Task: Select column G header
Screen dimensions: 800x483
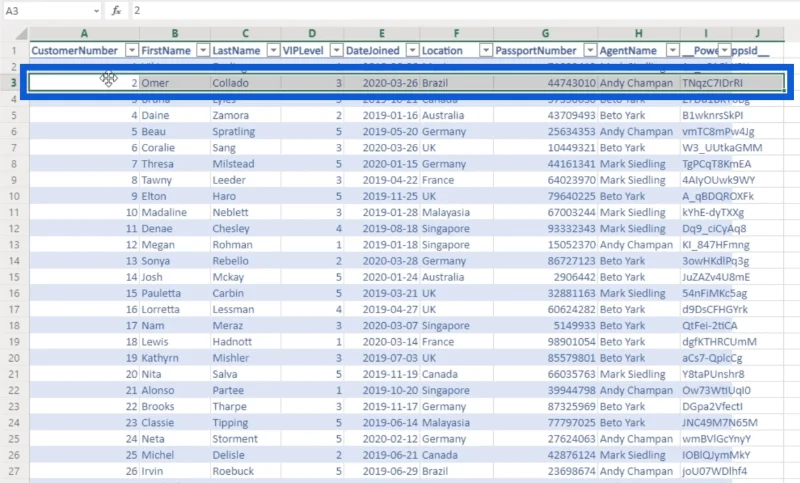Action: click(545, 34)
